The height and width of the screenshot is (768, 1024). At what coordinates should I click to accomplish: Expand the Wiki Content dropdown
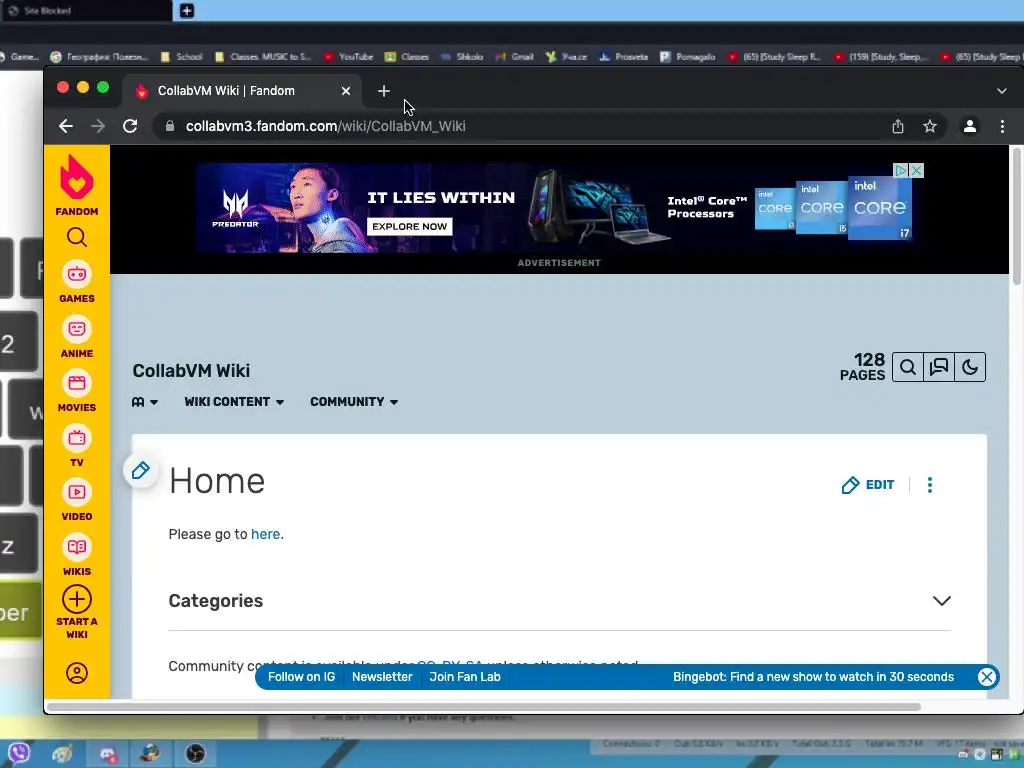tap(234, 402)
